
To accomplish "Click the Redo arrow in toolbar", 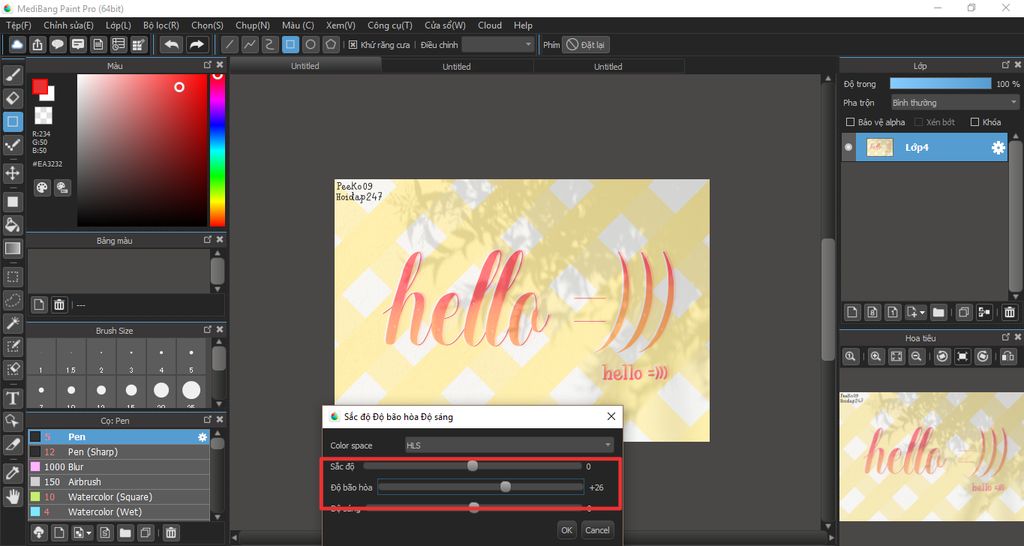I will [196, 44].
